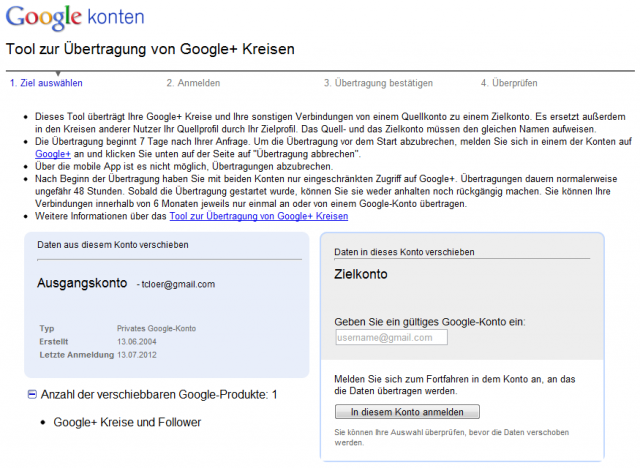Collapse the verschiebbaren Google-Produkte list
Viewport: 640px width, 468px height.
coord(32,394)
